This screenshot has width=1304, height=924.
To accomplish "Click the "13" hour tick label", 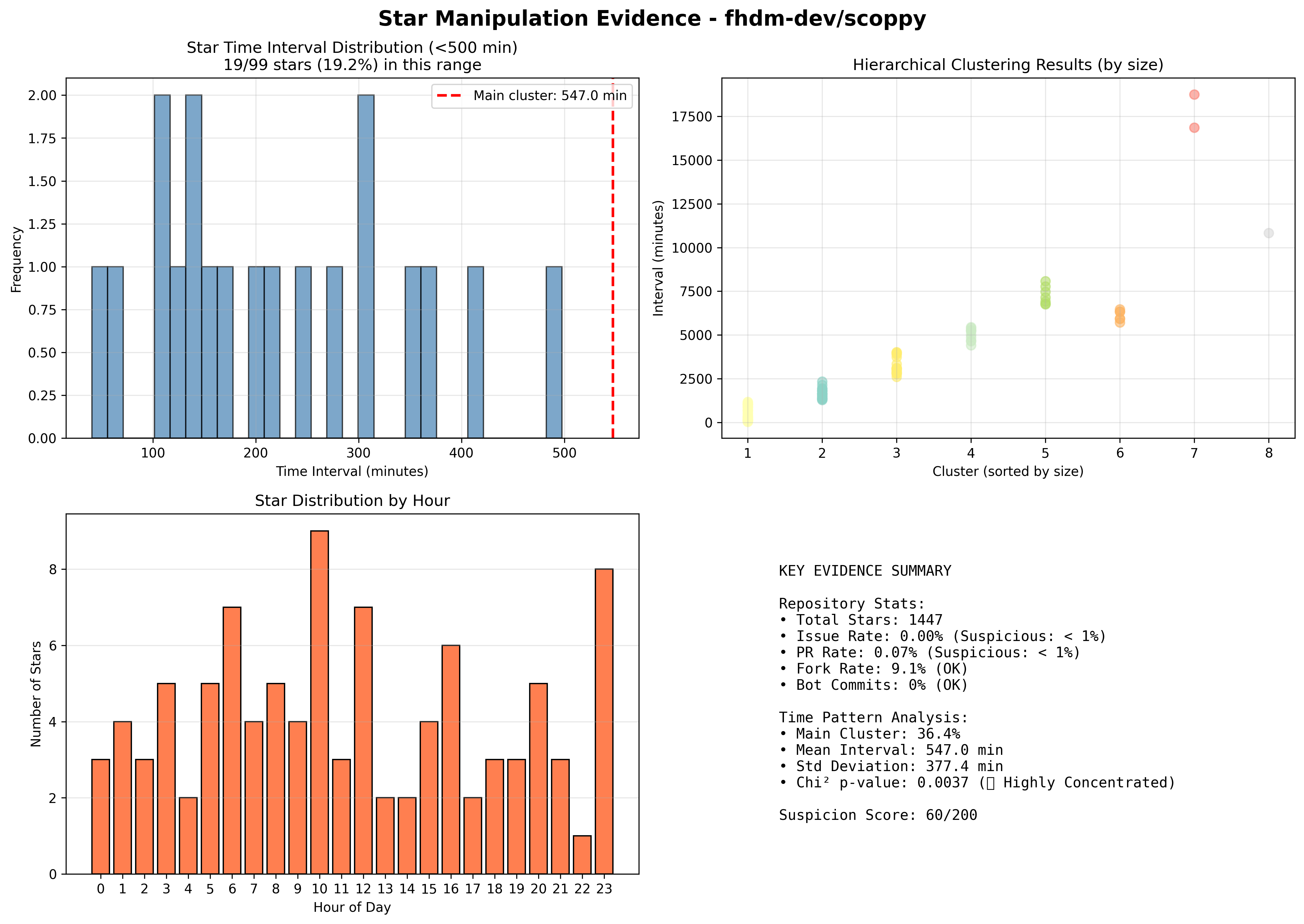I will pyautogui.click(x=385, y=889).
